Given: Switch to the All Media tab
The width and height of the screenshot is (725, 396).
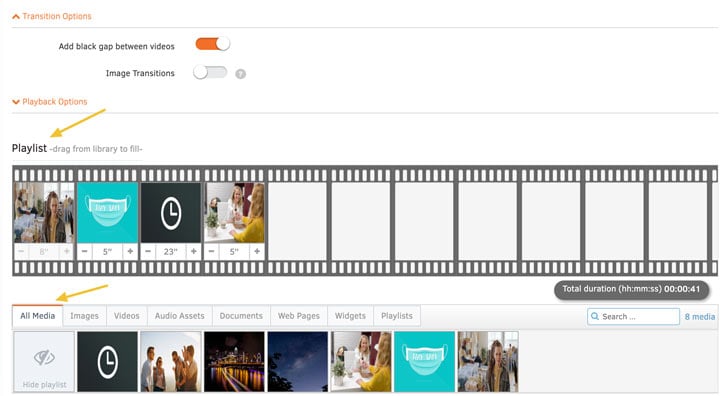Looking at the screenshot, I should (37, 316).
